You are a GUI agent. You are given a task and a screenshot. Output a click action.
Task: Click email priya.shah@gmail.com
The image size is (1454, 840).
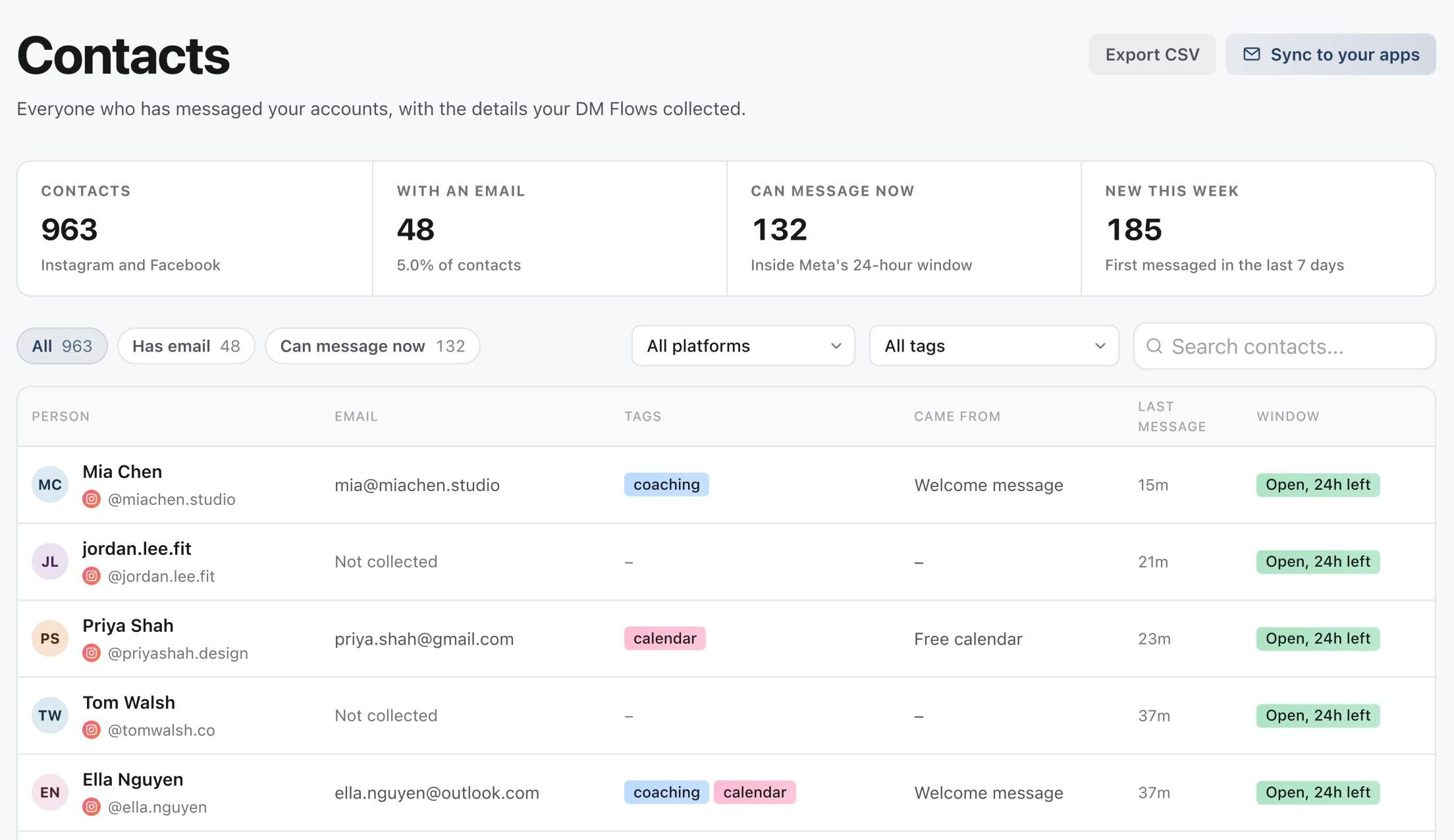424,639
